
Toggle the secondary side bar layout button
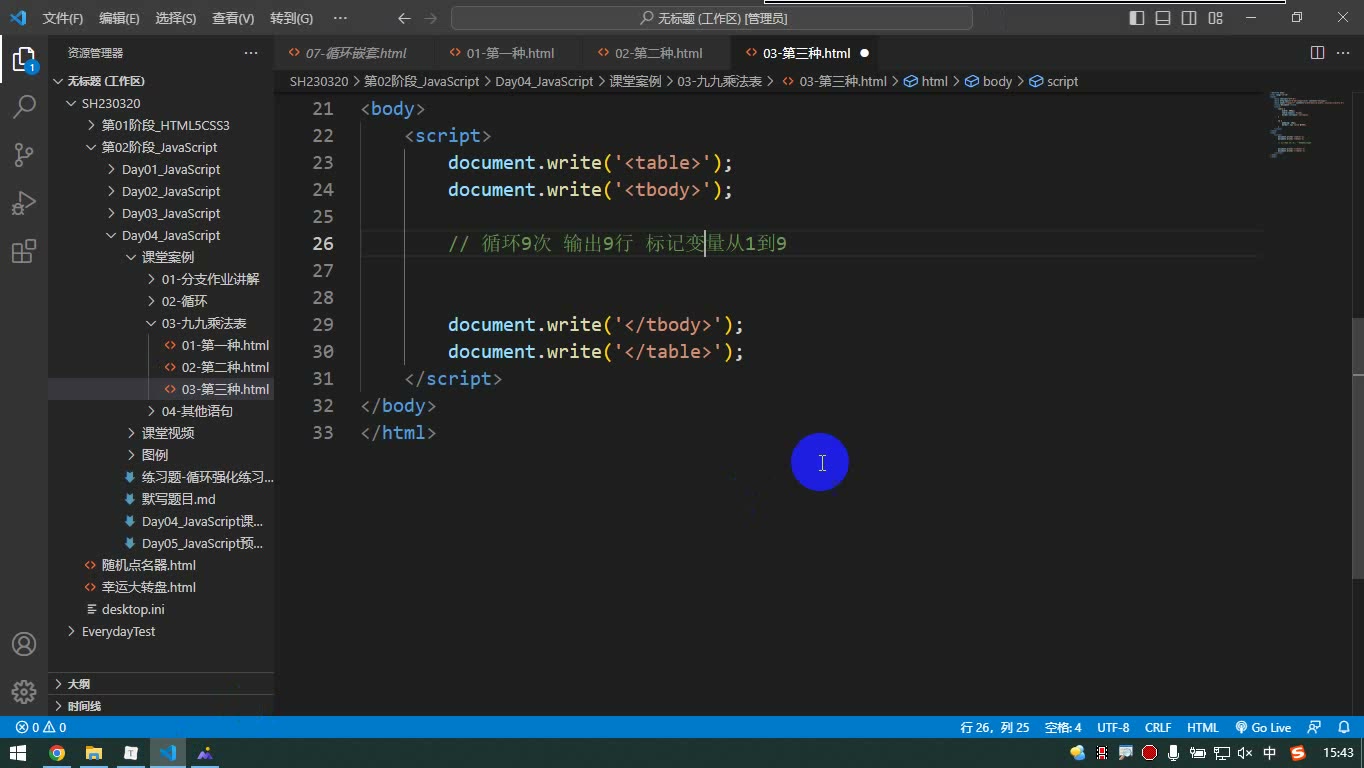click(x=1189, y=18)
